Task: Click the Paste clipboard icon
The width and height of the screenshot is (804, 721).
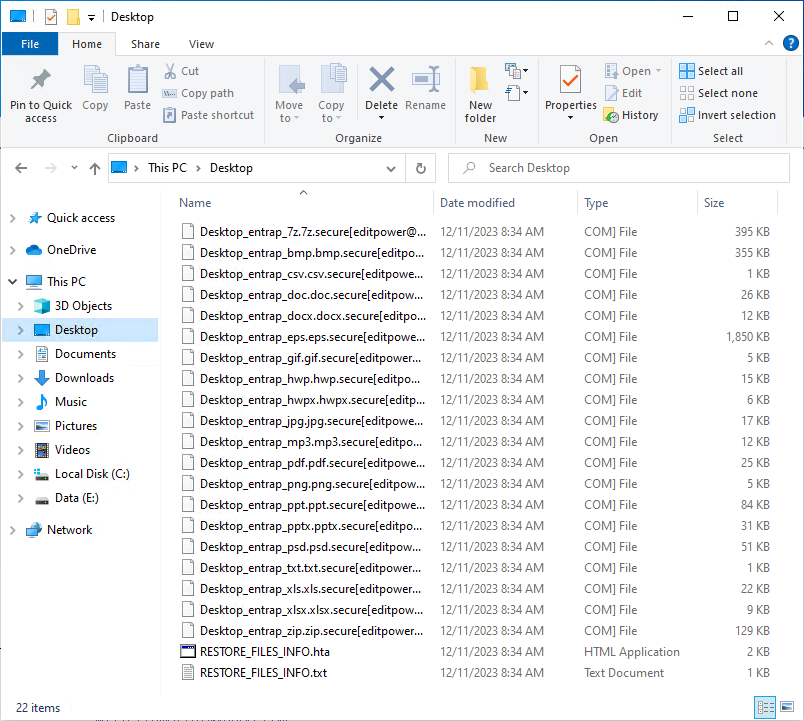Action: pos(137,80)
